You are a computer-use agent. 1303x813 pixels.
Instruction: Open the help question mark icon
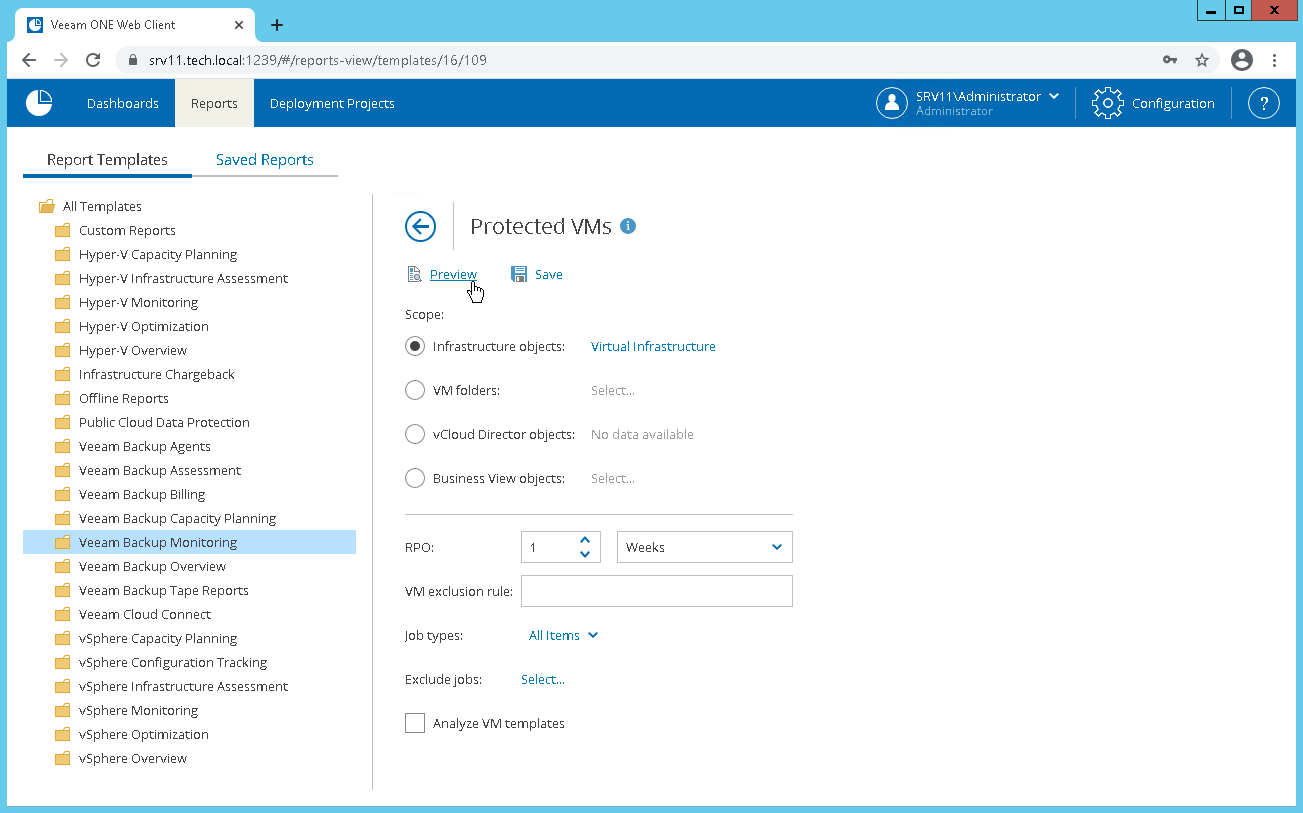(1264, 103)
